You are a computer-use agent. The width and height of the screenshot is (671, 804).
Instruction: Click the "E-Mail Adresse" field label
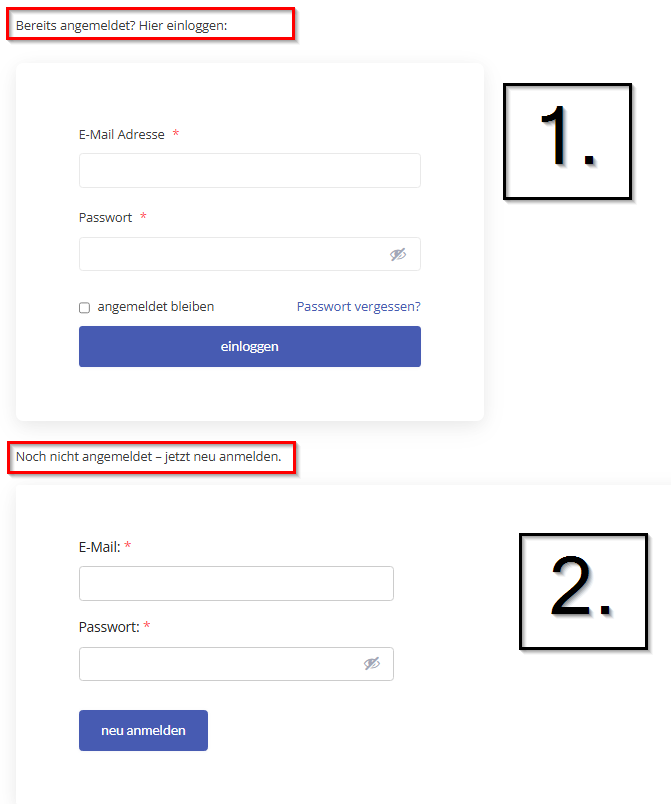121,135
